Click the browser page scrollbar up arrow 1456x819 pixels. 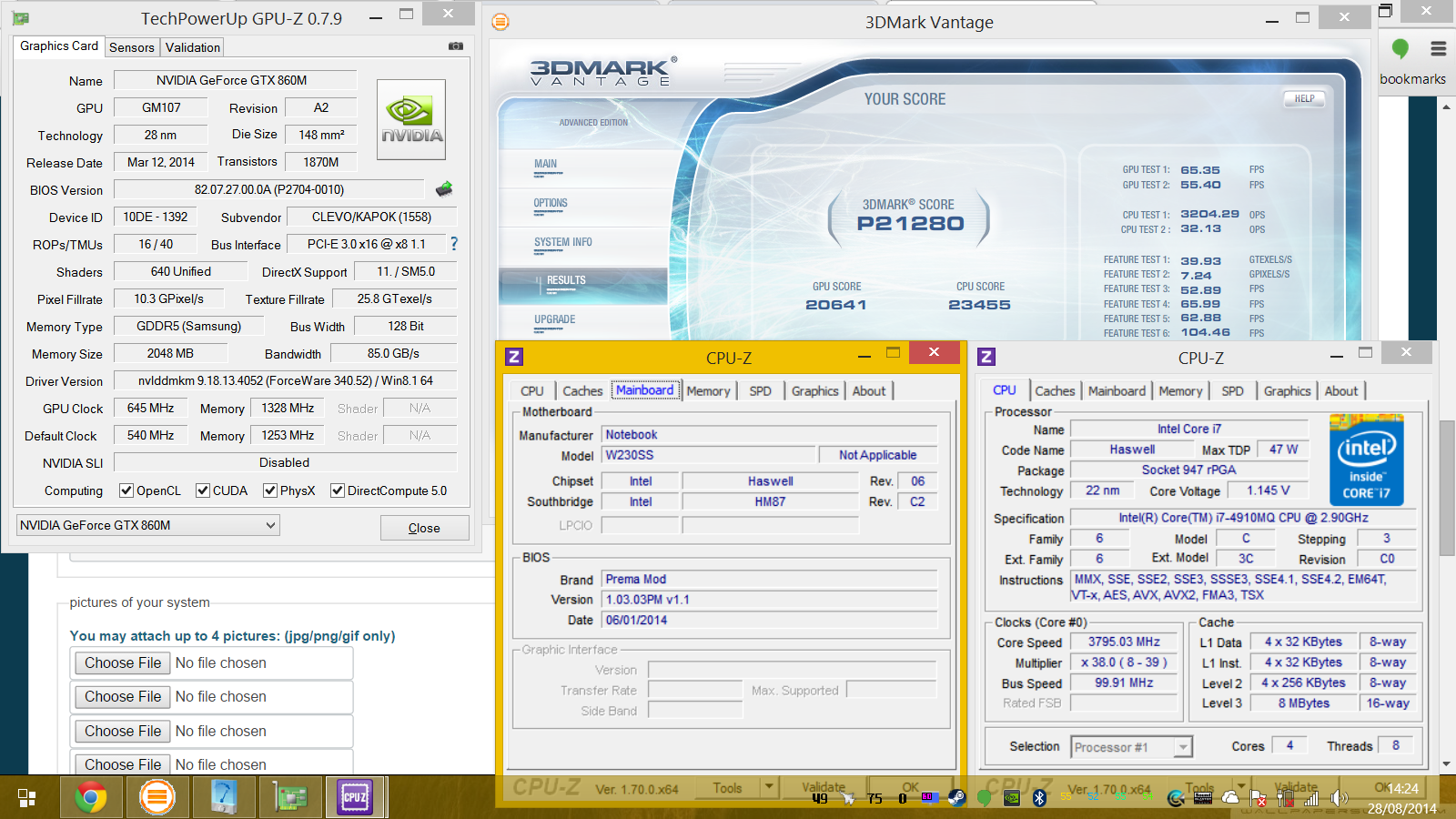pos(1447,106)
